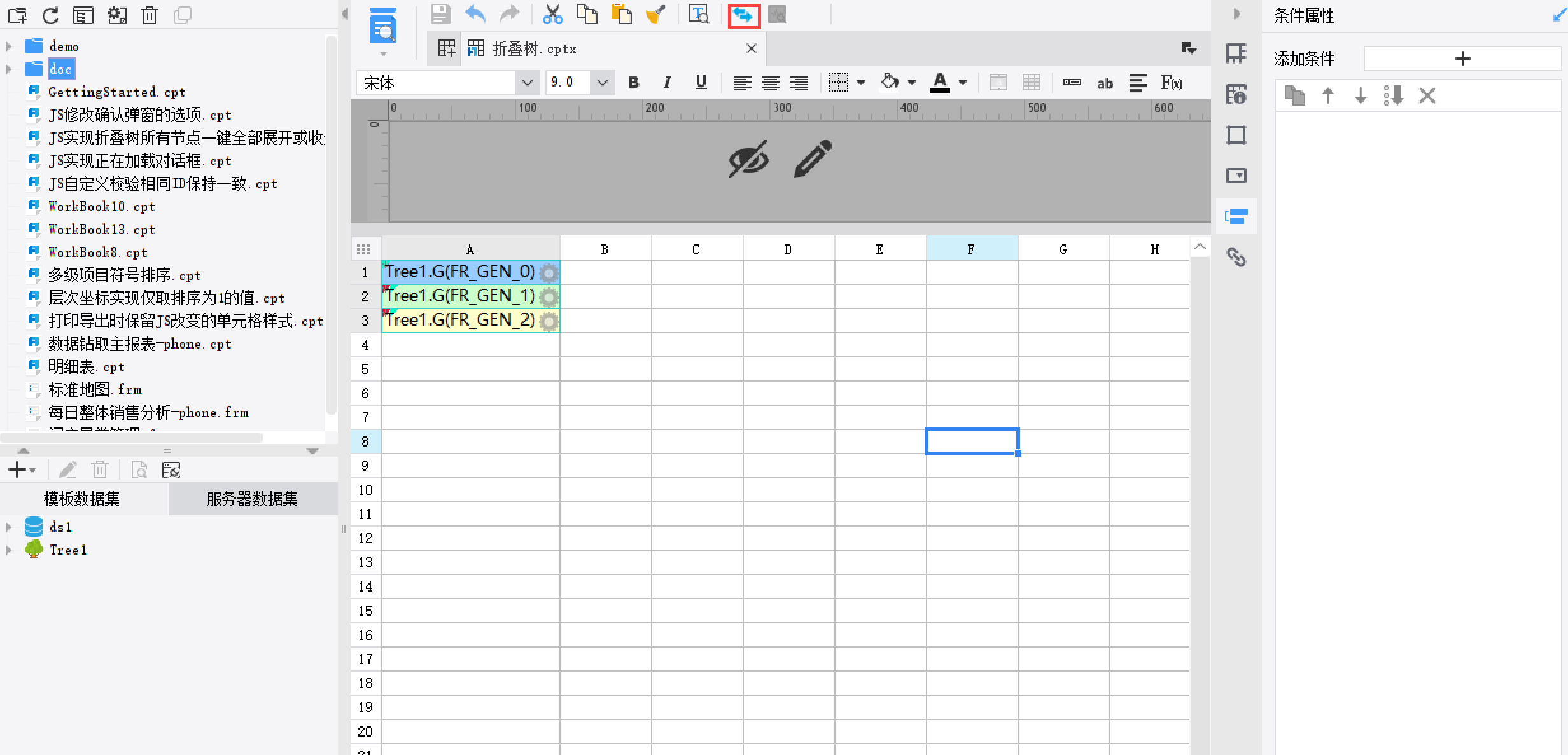
Task: Click the Save floppy disk icon
Action: click(x=440, y=14)
